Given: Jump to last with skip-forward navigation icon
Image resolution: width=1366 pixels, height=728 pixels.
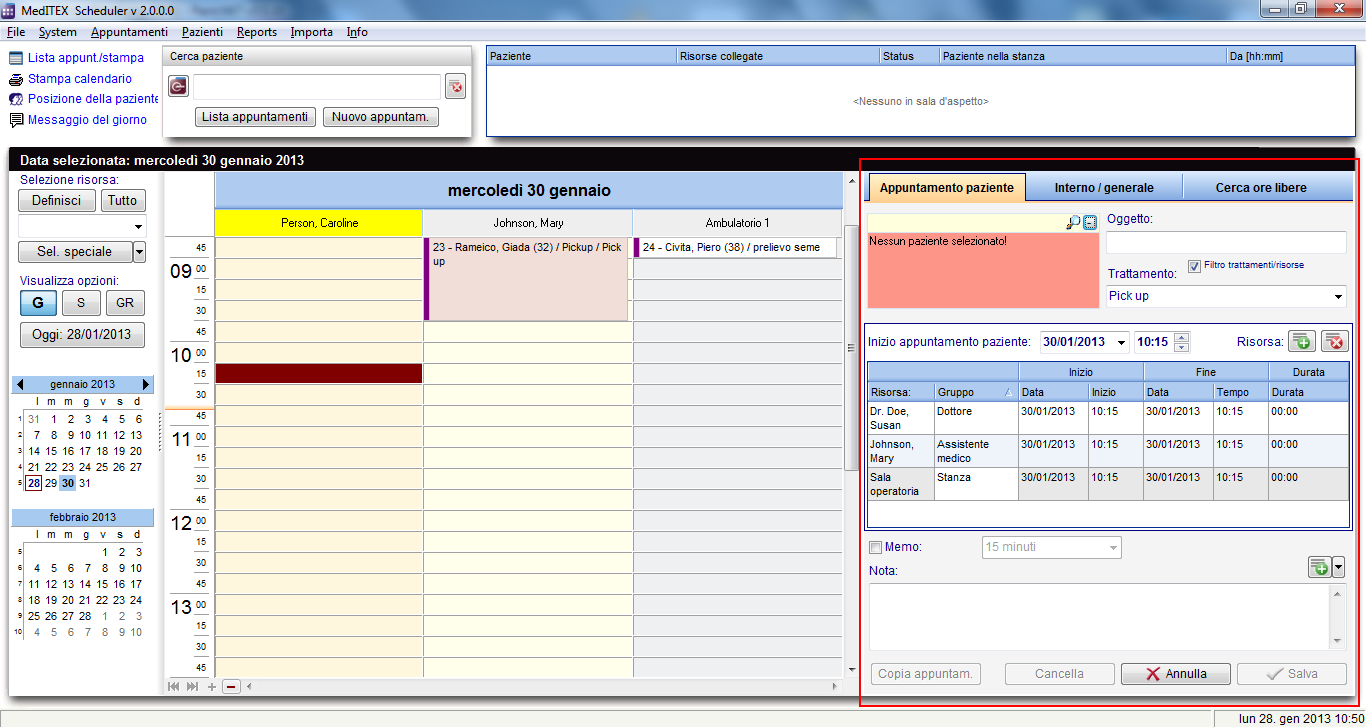Looking at the screenshot, I should pos(193,687).
